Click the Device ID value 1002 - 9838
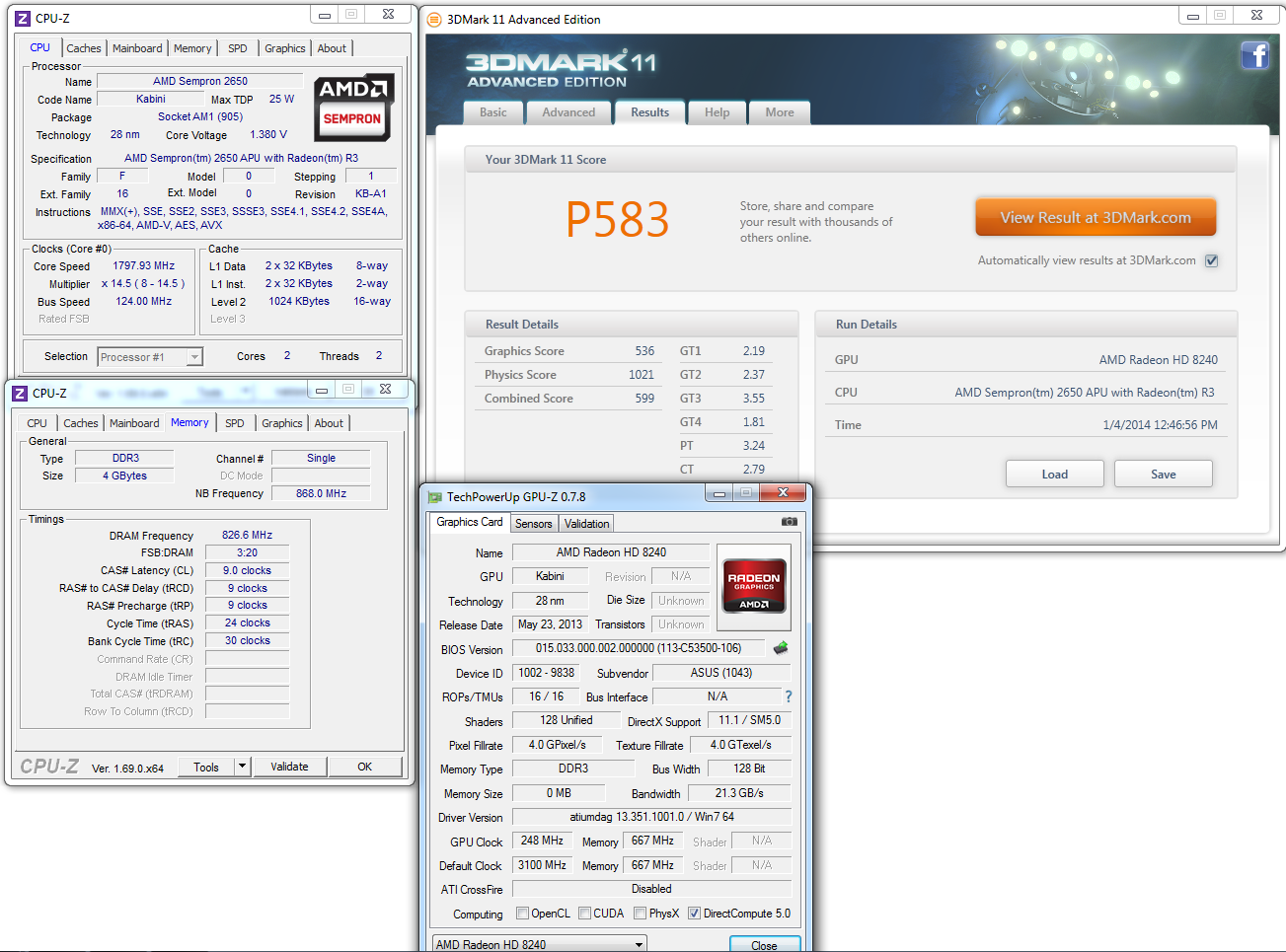Image resolution: width=1286 pixels, height=952 pixels. [x=547, y=673]
